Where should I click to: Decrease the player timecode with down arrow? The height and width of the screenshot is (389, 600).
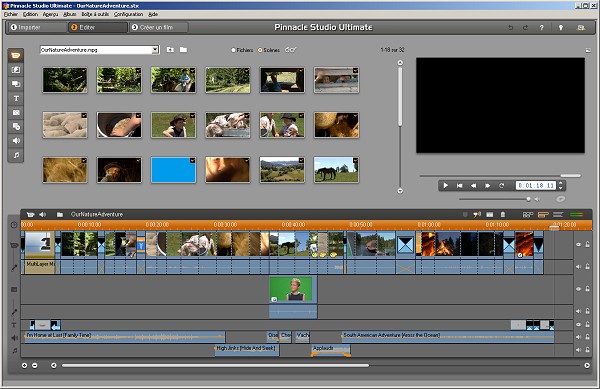click(561, 188)
